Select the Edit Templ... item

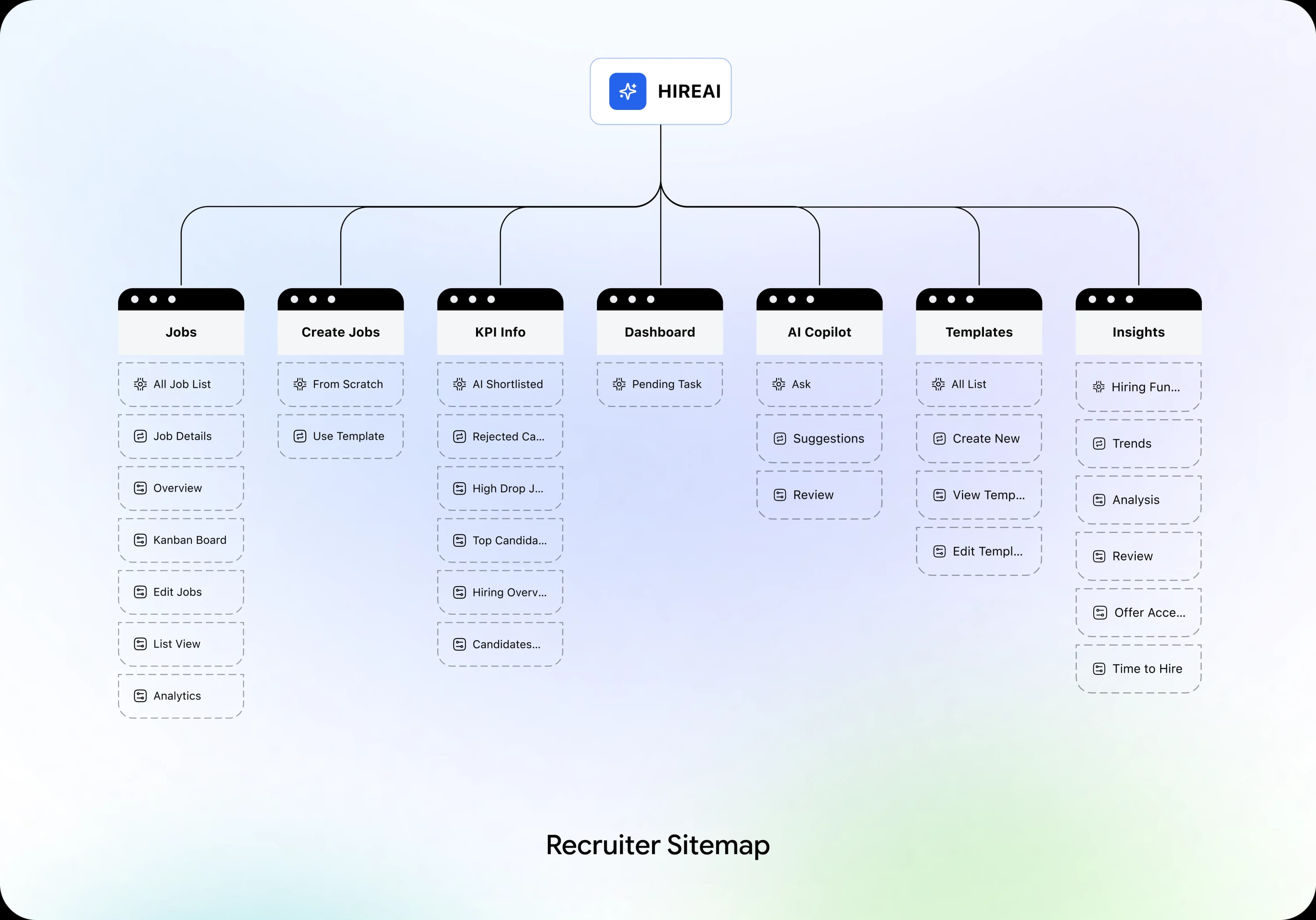979,551
